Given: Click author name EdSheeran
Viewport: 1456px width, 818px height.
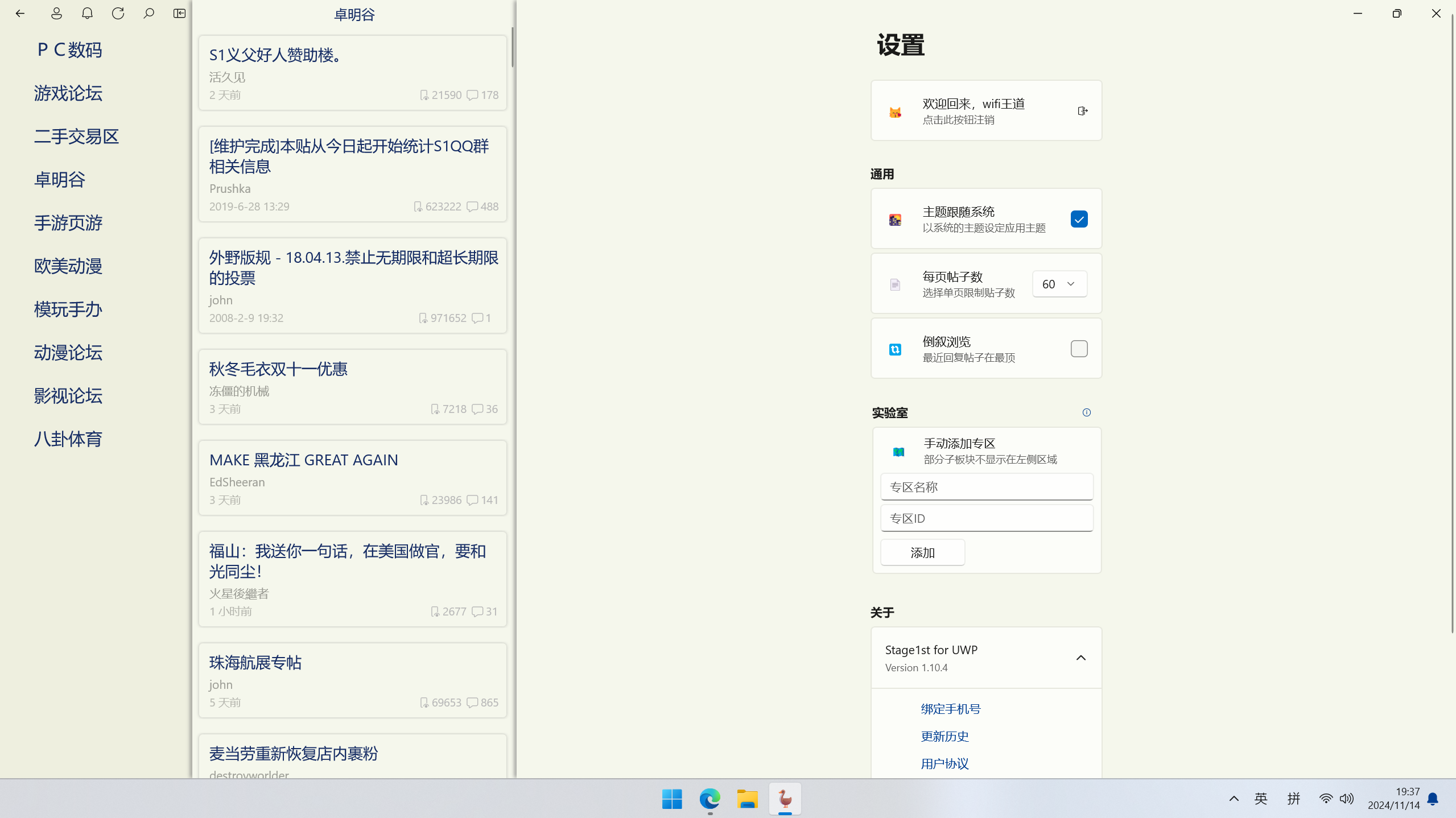Looking at the screenshot, I should (x=237, y=482).
